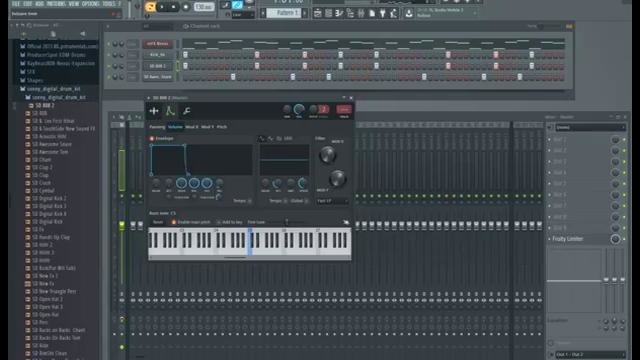Toggle pattern/song mode button

pos(150,7)
